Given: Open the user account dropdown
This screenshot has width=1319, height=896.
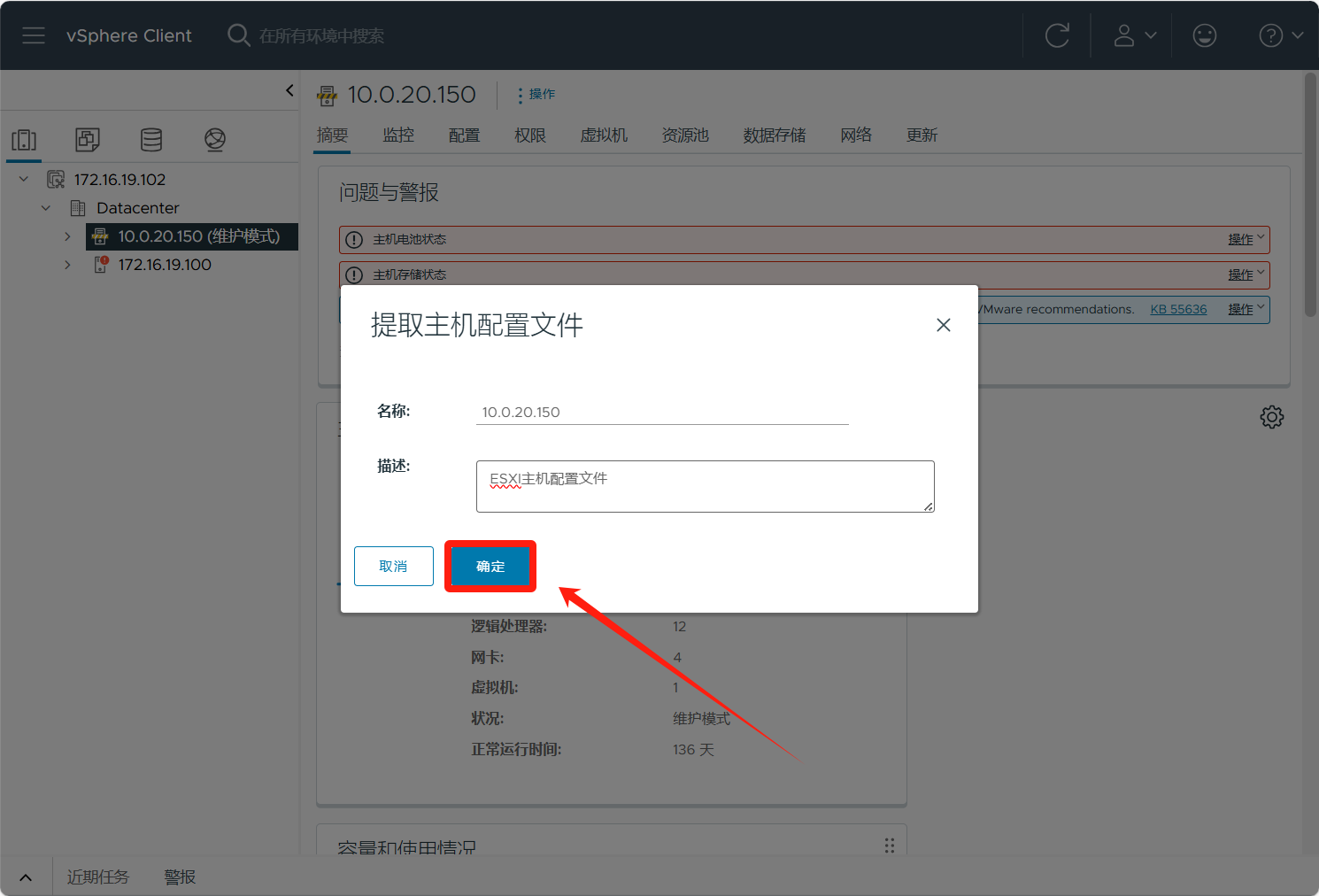Looking at the screenshot, I should click(1134, 35).
